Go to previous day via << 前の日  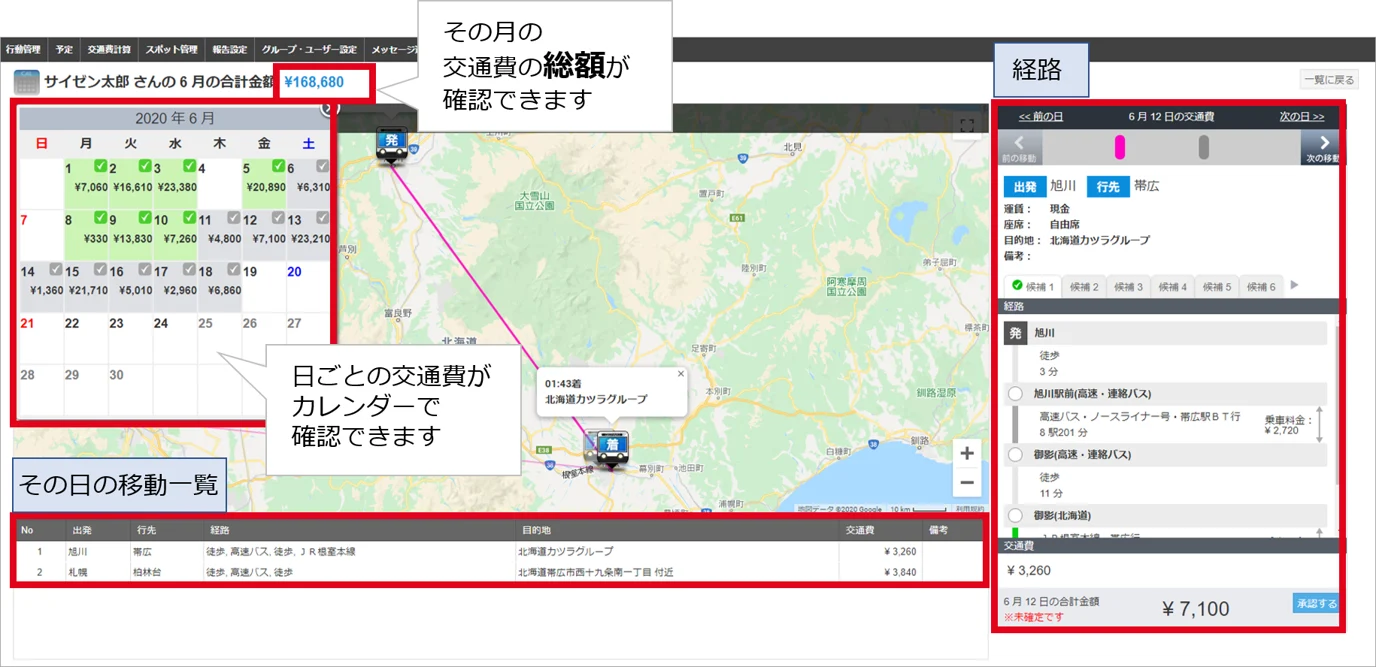[1041, 117]
